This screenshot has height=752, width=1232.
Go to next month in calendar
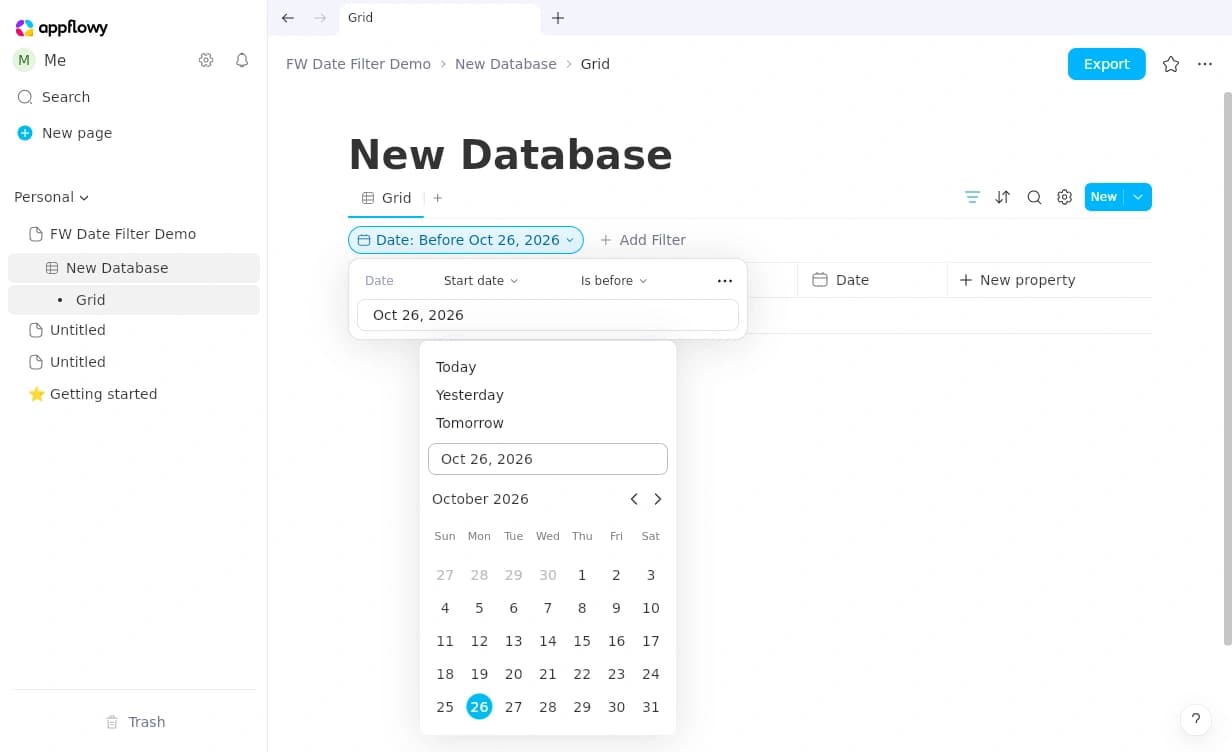(x=657, y=499)
